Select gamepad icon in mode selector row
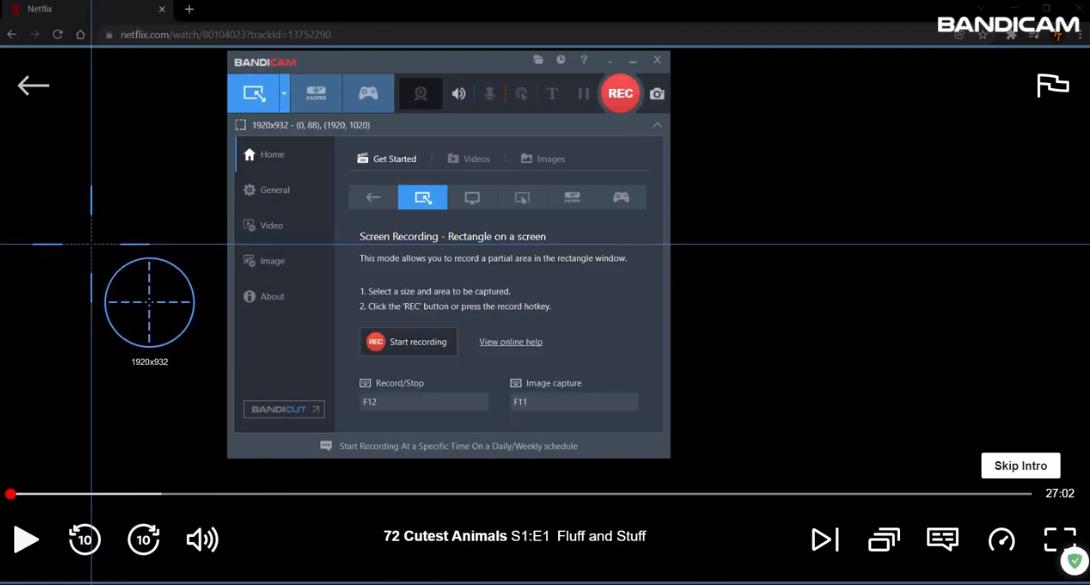The image size is (1090, 585). [621, 197]
